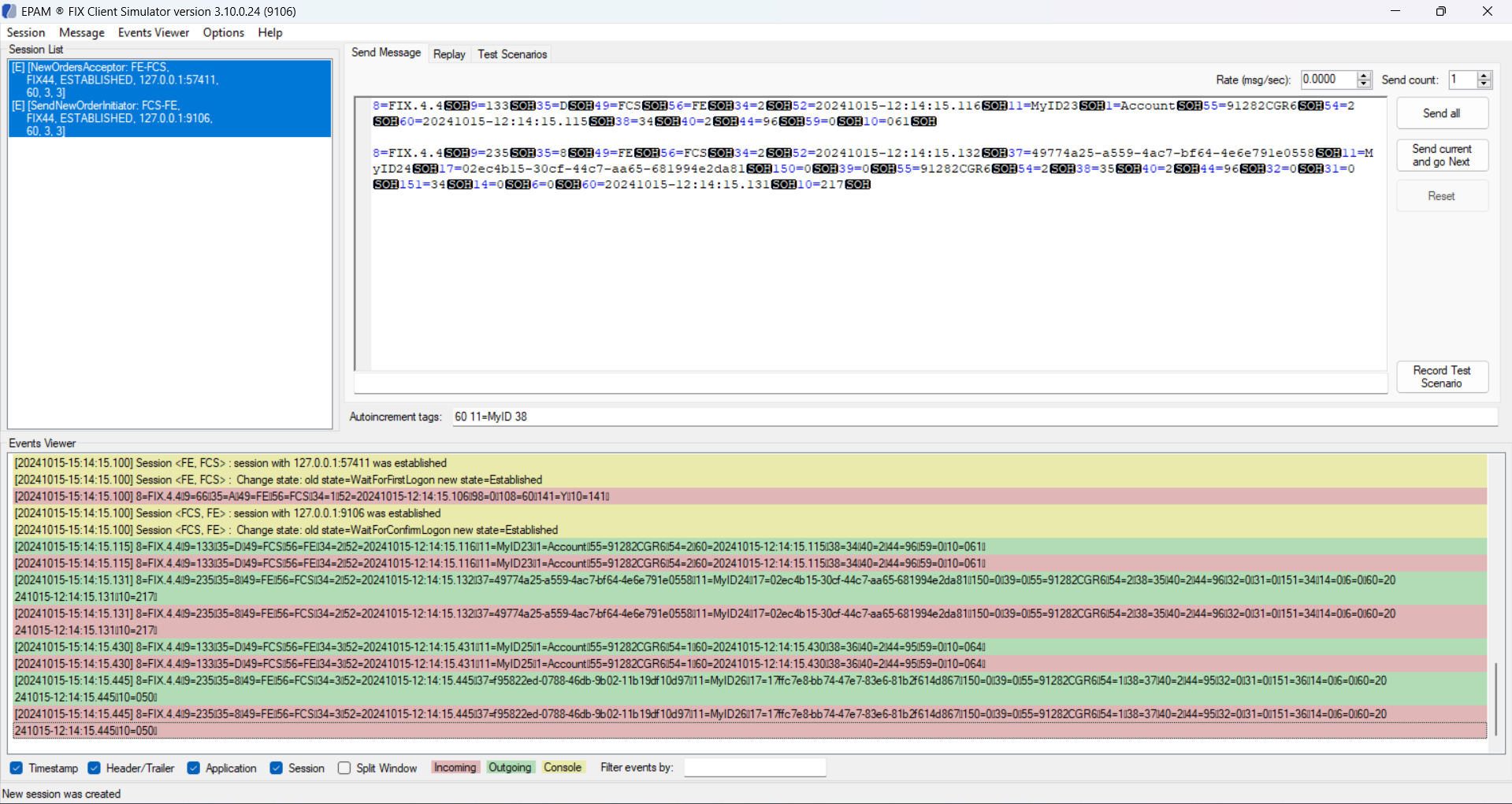The width and height of the screenshot is (1512, 804).
Task: Toggle the Timestamp checkbox
Action: point(17,768)
